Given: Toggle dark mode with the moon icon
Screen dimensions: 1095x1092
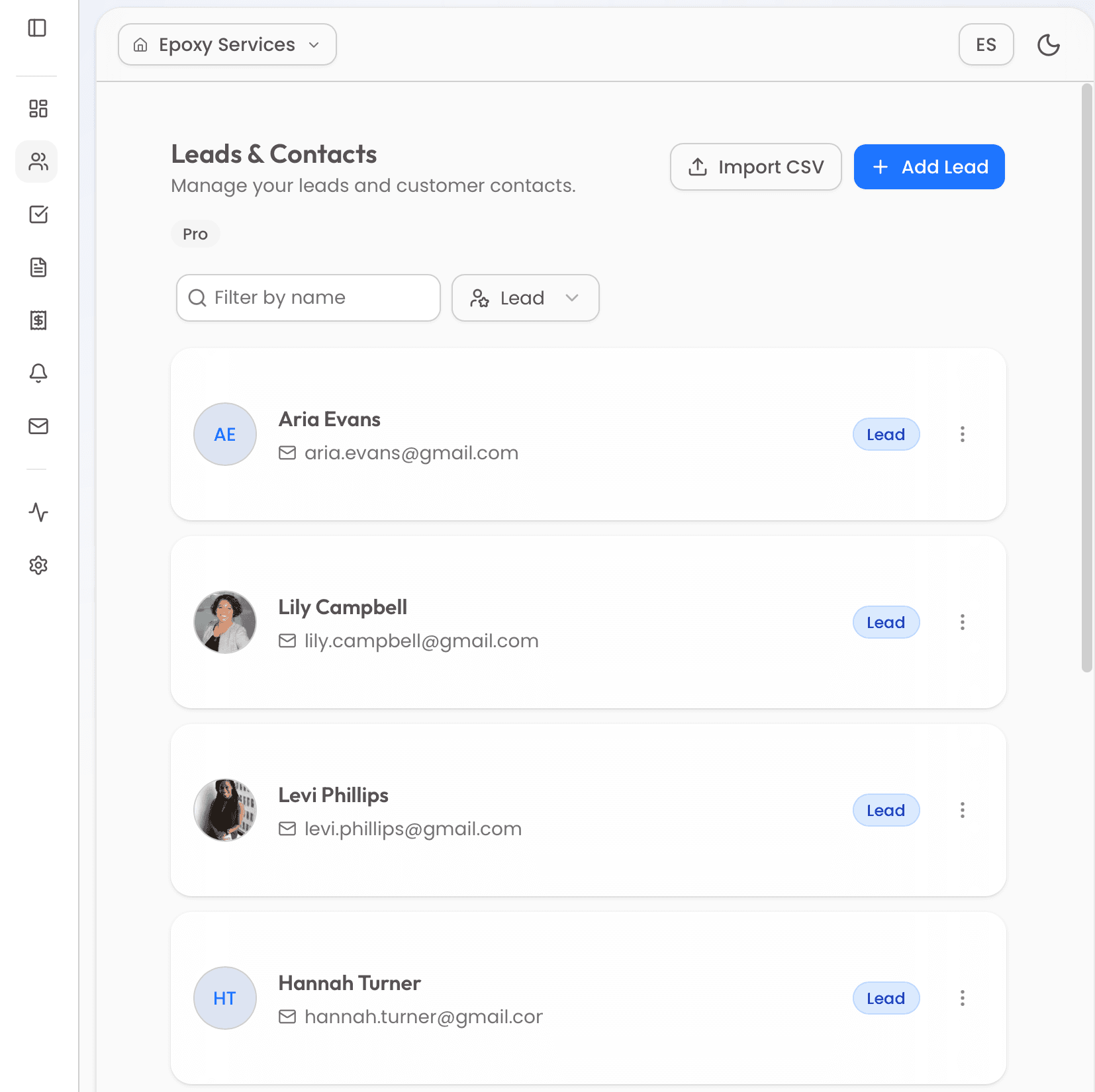Looking at the screenshot, I should [x=1049, y=44].
